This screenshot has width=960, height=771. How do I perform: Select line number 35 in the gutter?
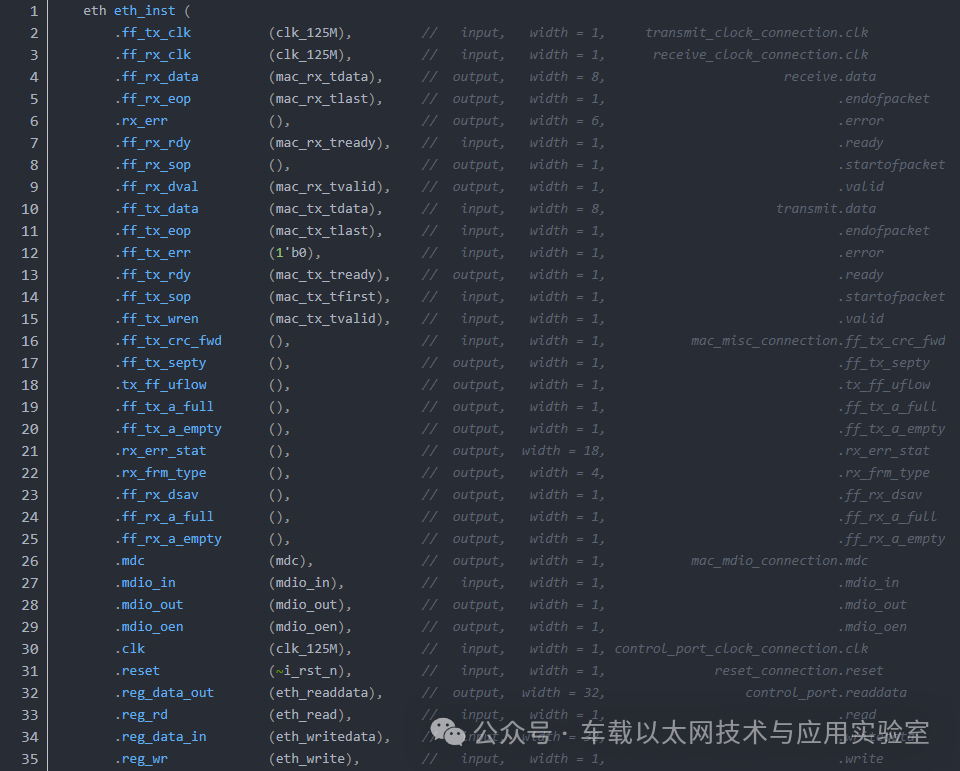point(30,759)
